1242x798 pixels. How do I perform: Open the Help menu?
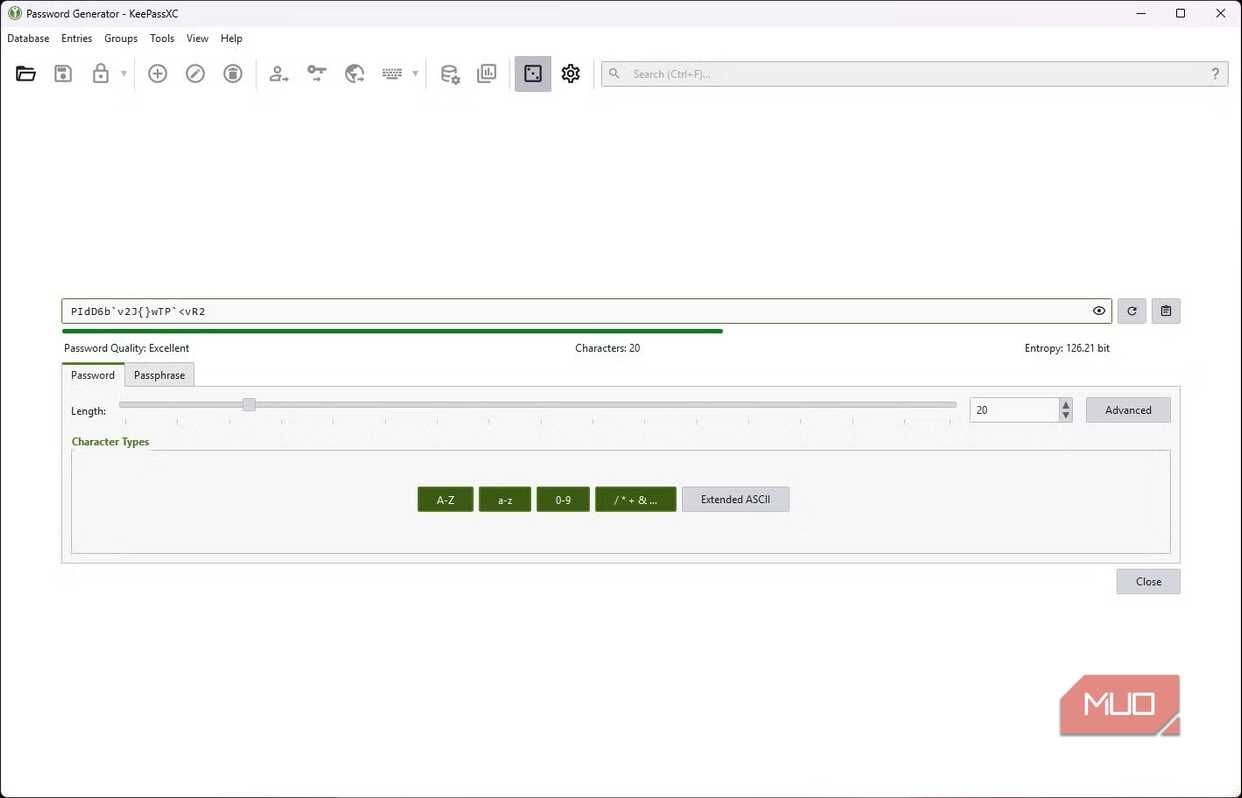[x=231, y=38]
